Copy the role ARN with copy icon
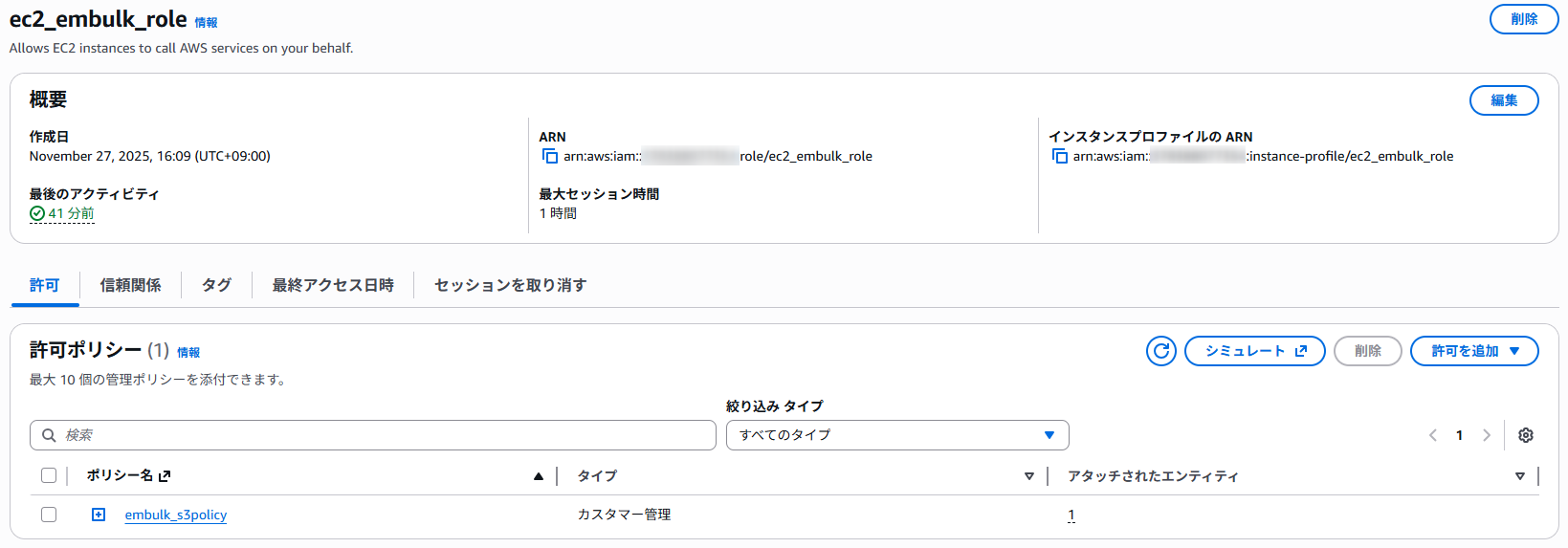This screenshot has height=548, width=1568. (550, 156)
